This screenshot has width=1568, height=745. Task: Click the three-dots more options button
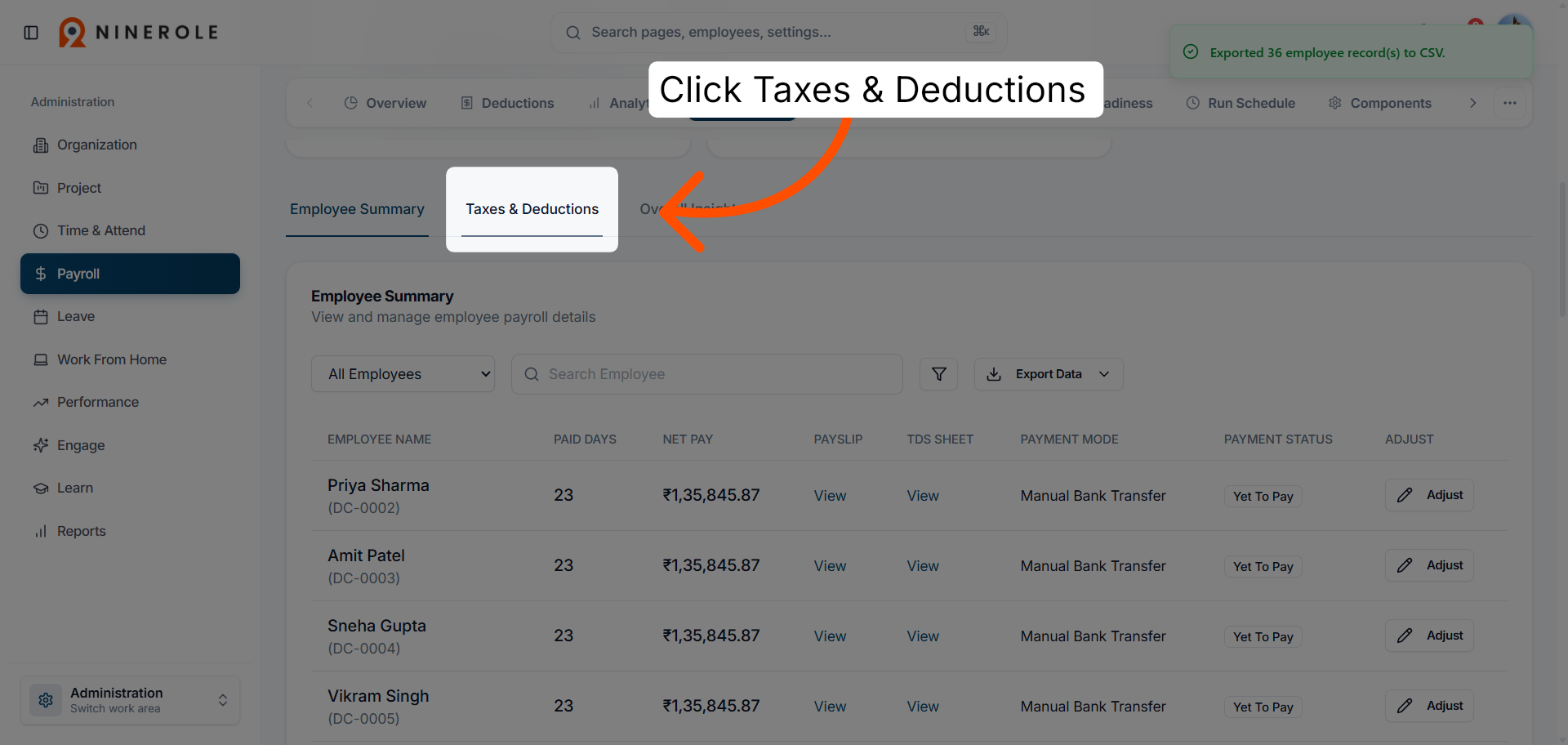(1509, 103)
